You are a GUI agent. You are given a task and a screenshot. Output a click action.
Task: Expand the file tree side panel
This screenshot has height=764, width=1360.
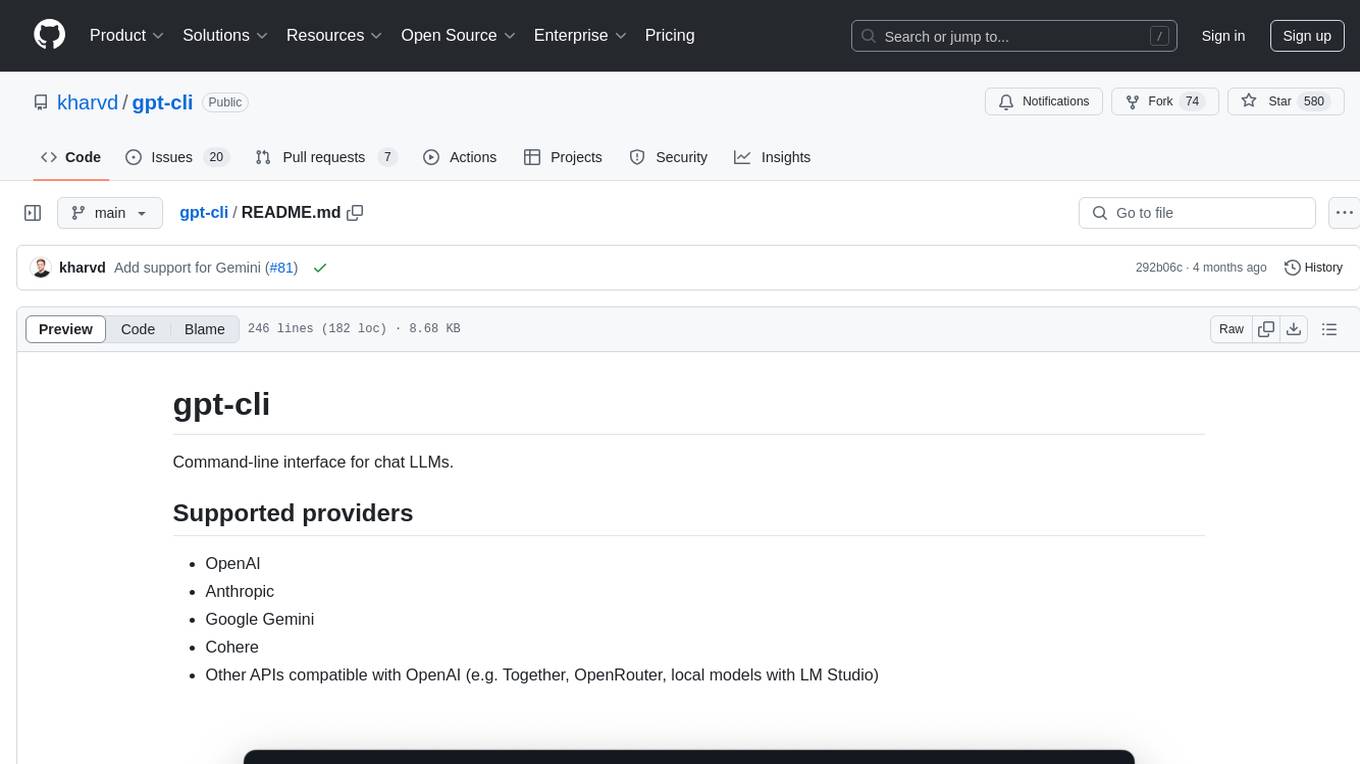[33, 213]
